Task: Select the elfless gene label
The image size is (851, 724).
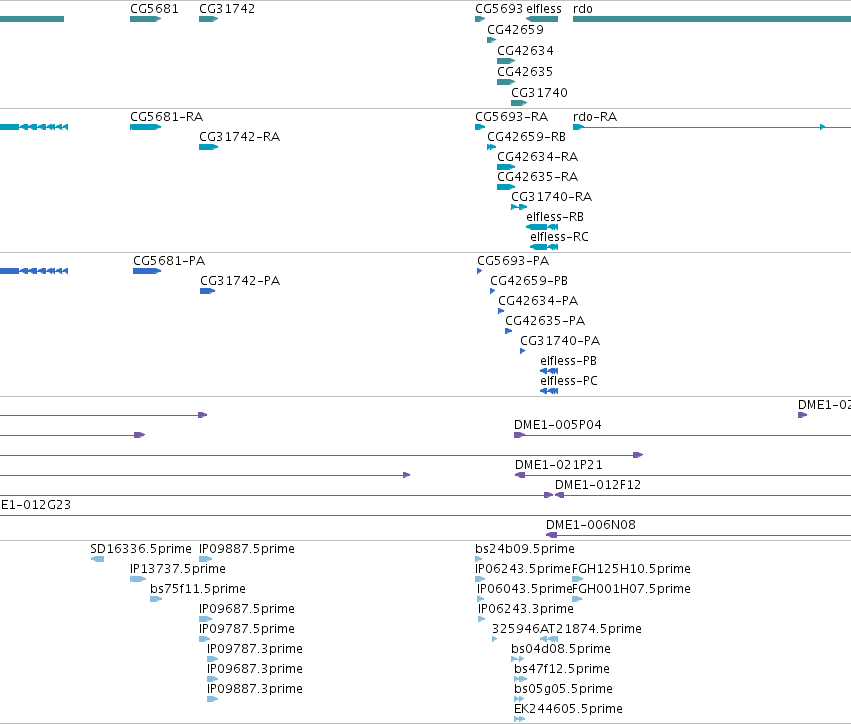Action: point(544,9)
